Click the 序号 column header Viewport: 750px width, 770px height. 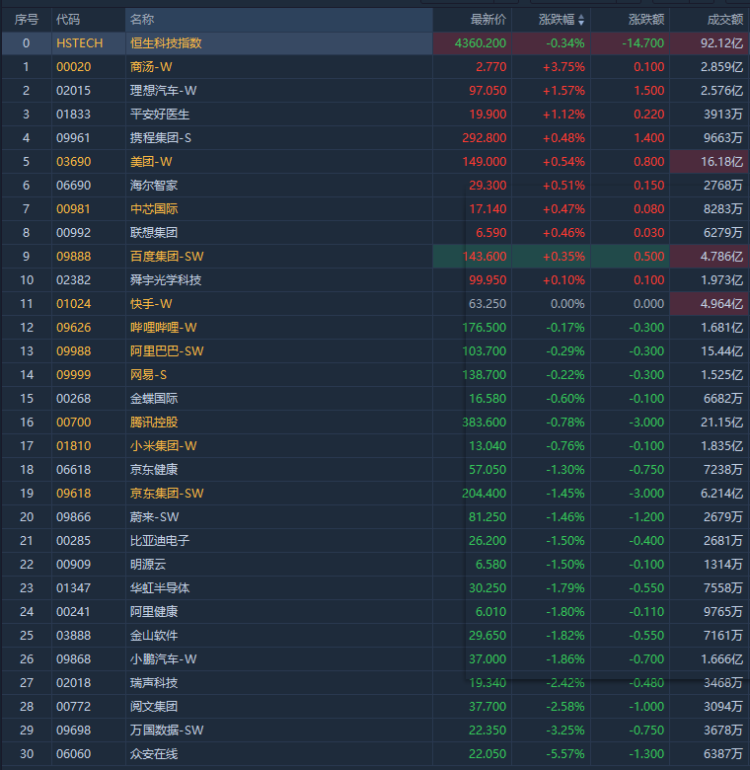(x=26, y=20)
